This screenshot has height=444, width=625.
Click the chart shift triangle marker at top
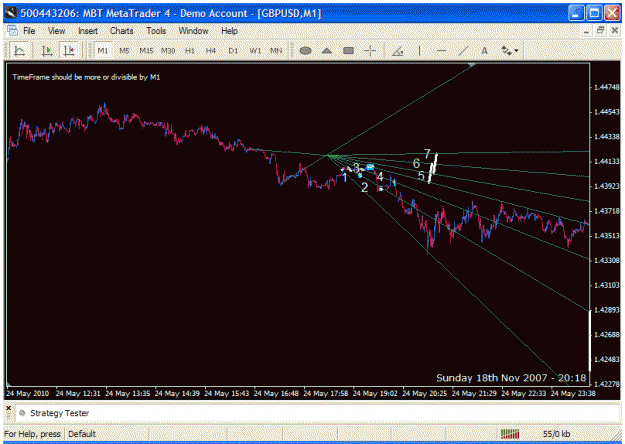coord(472,65)
